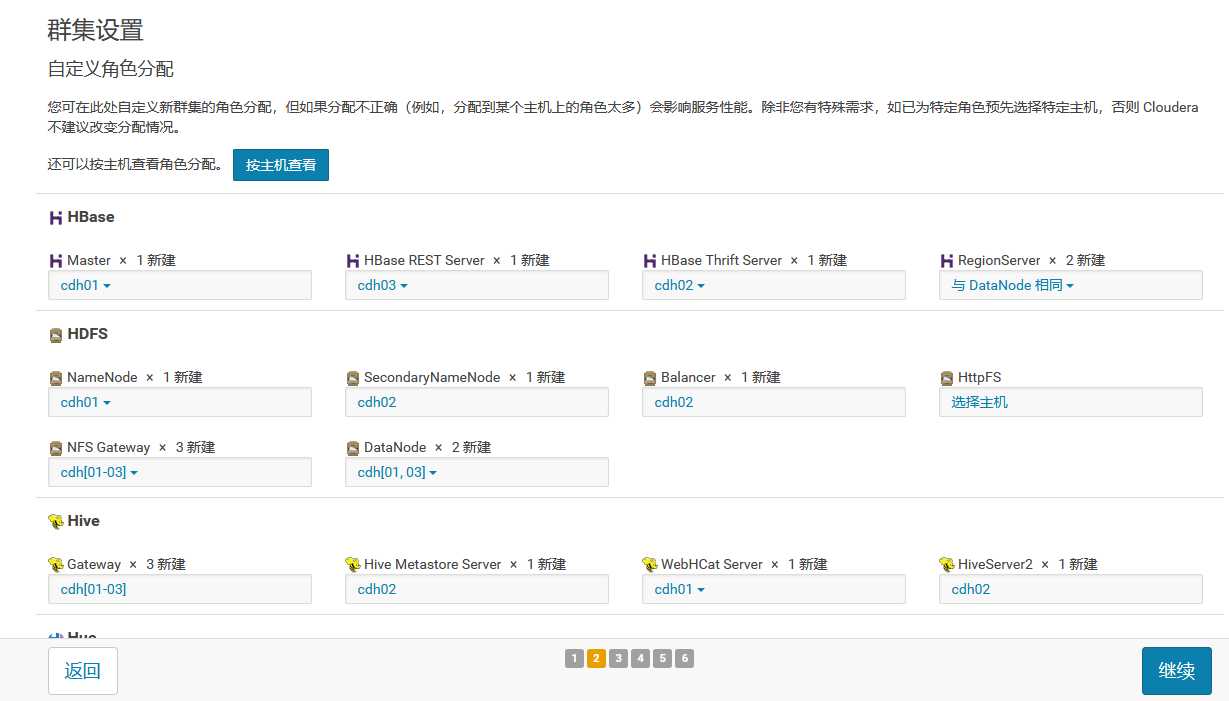The width and height of the screenshot is (1229, 701).
Task: Open the HBase Master host dropdown cdh01
Action: coord(86,285)
